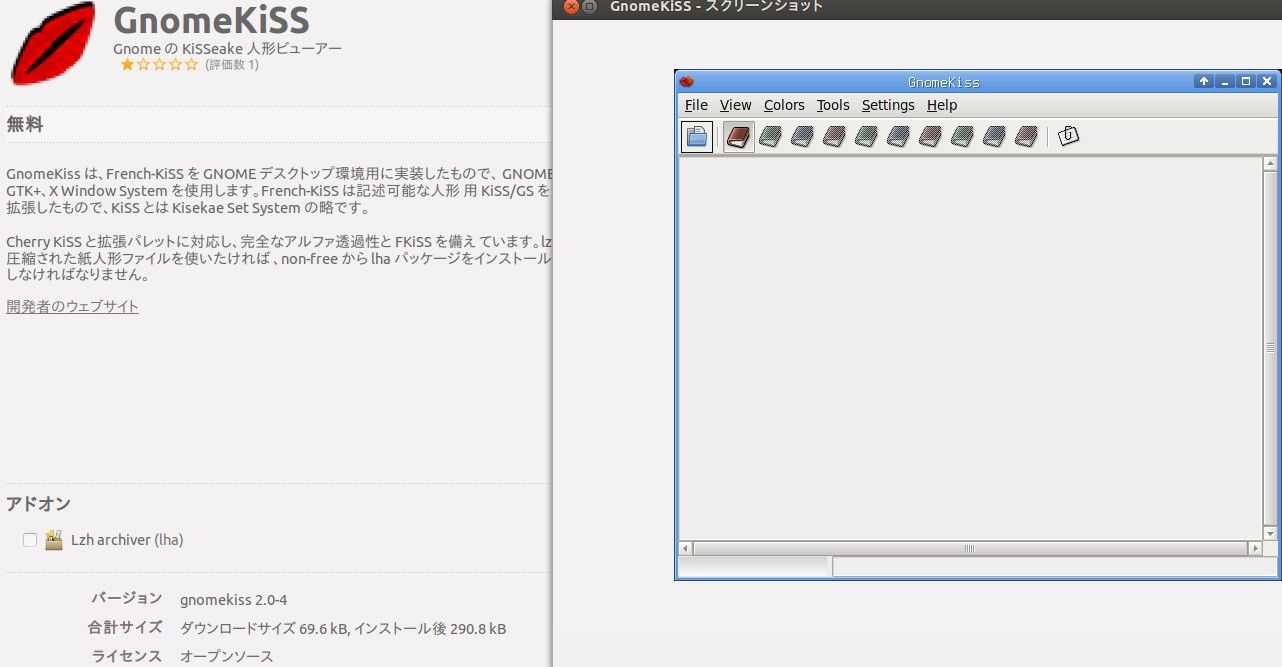Click the up-arrow shade button in GnomeKiss titlebar
Viewport: 1282px width, 667px height.
1204,82
